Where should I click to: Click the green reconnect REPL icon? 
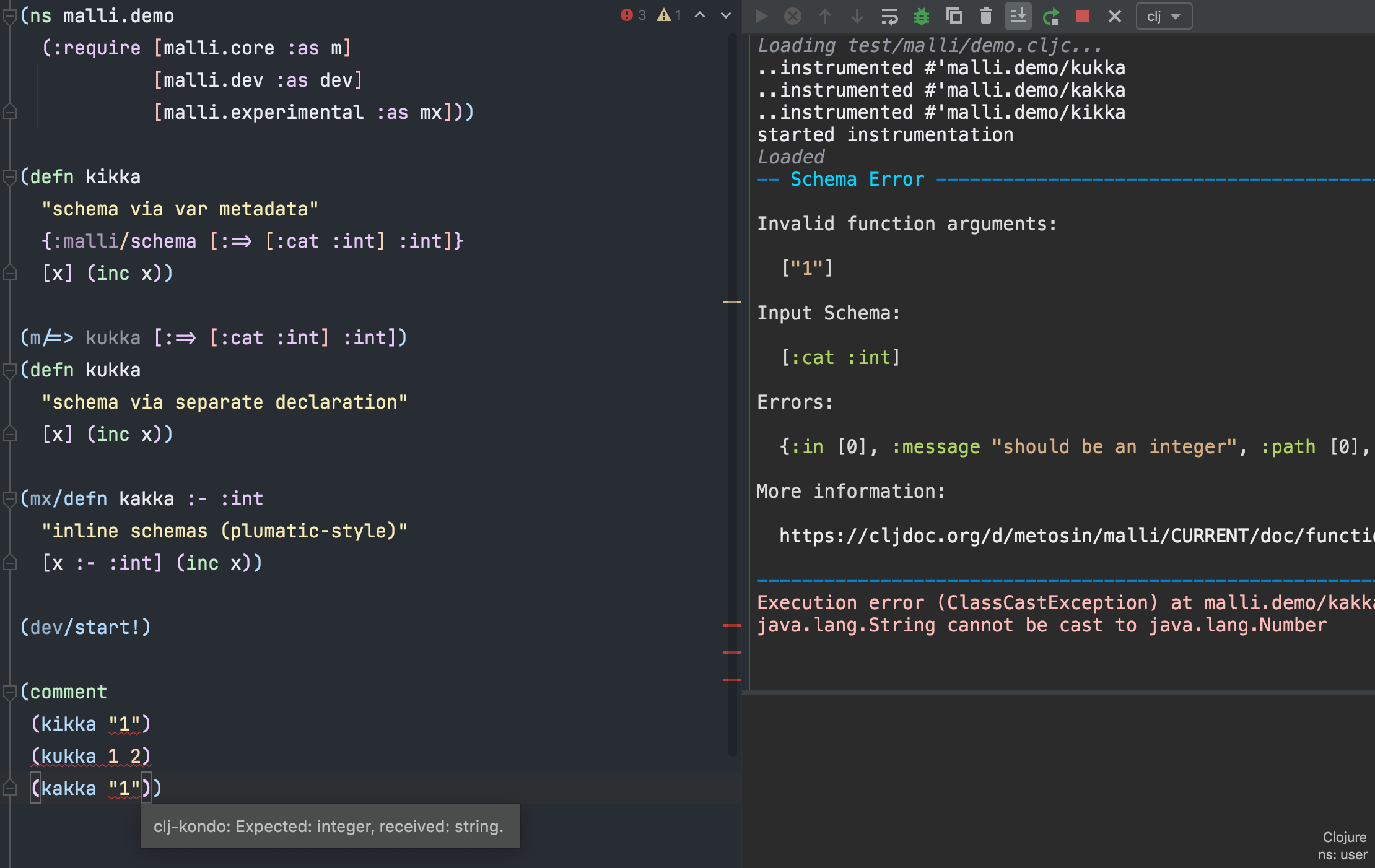1050,16
